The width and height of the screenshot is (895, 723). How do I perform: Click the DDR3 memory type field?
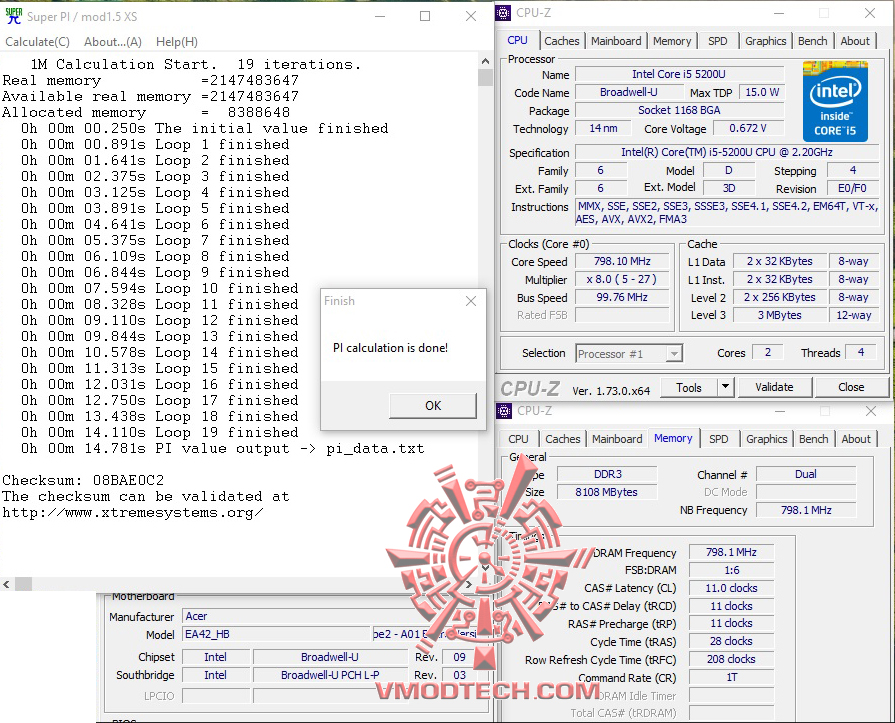[607, 474]
